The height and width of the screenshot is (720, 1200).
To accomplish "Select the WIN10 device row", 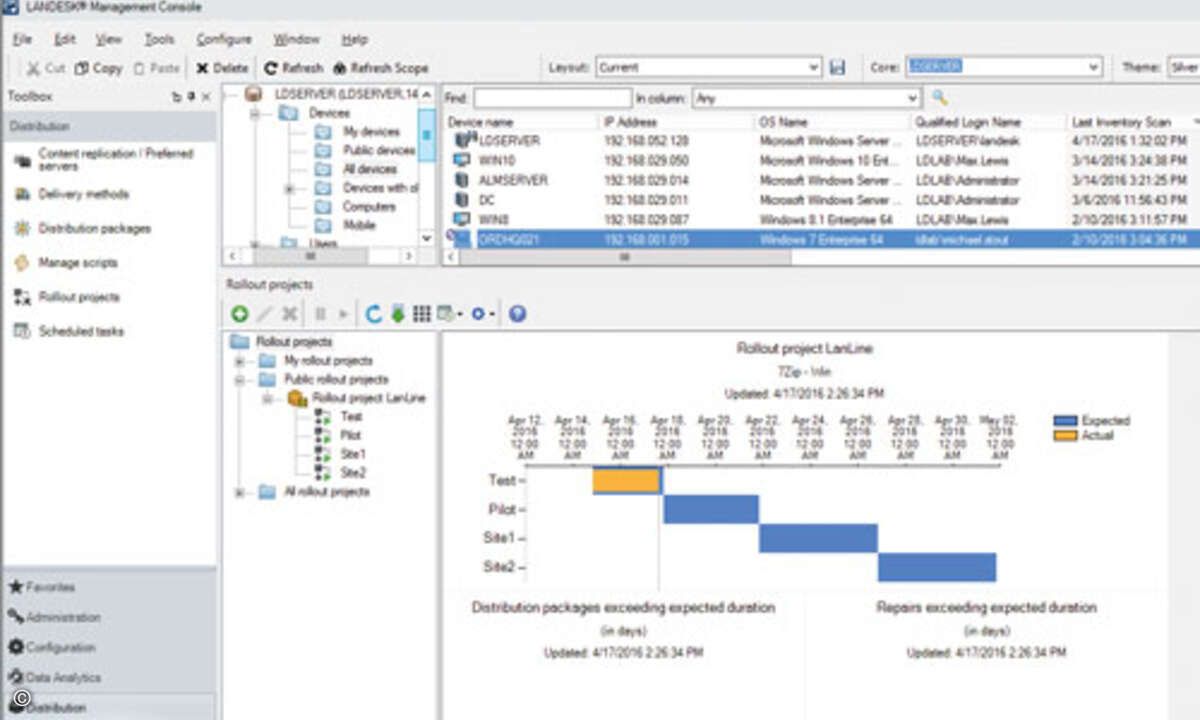I will [x=820, y=160].
